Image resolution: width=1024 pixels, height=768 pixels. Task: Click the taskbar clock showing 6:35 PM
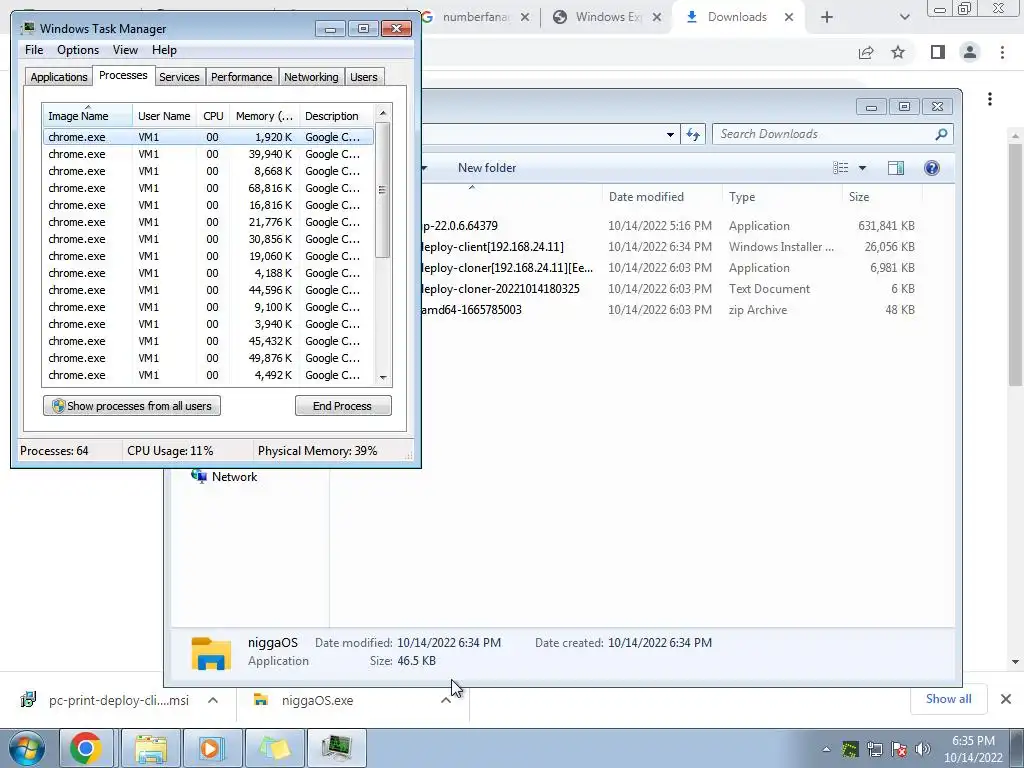coord(973,749)
